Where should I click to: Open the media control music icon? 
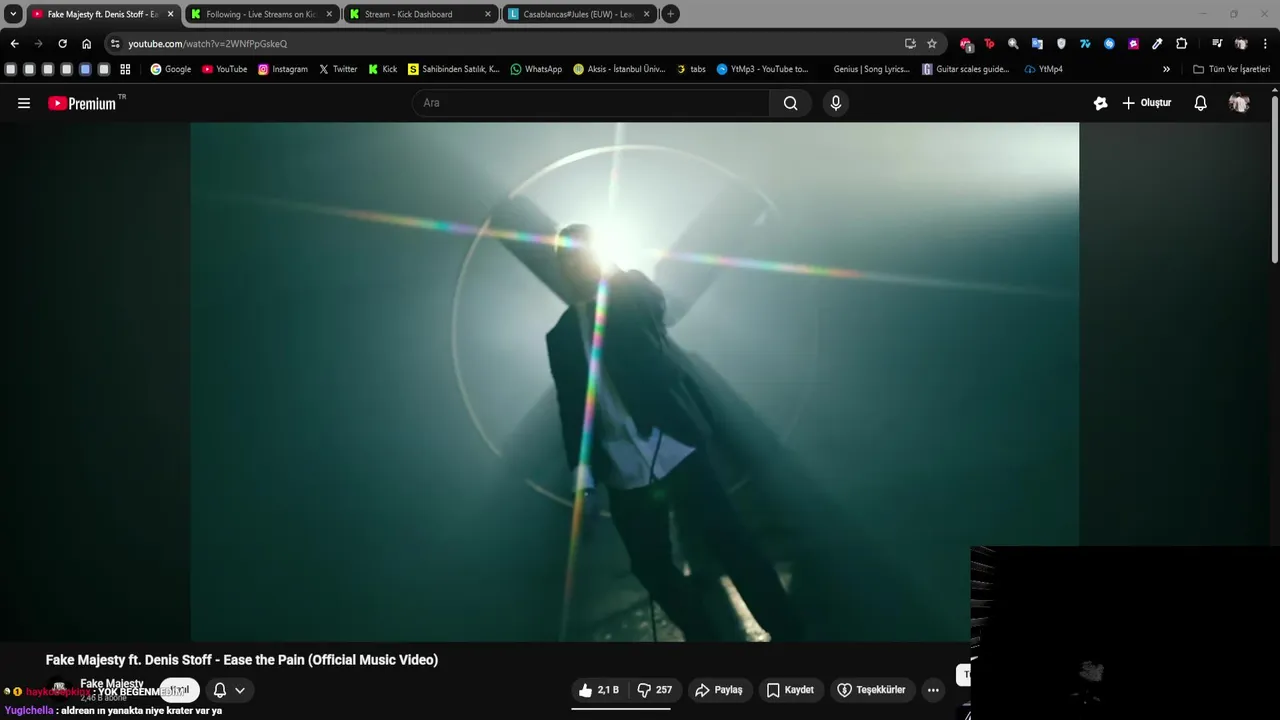click(1217, 44)
